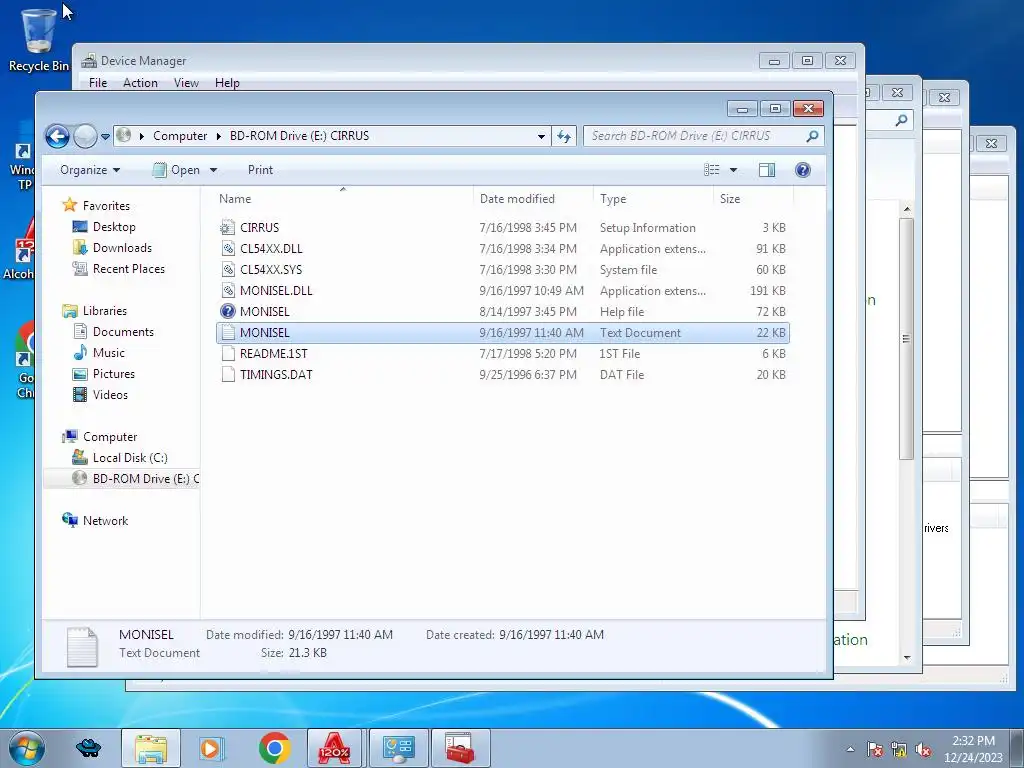Select the MONISEL help file icon
This screenshot has height=768, width=1024.
[x=227, y=312]
